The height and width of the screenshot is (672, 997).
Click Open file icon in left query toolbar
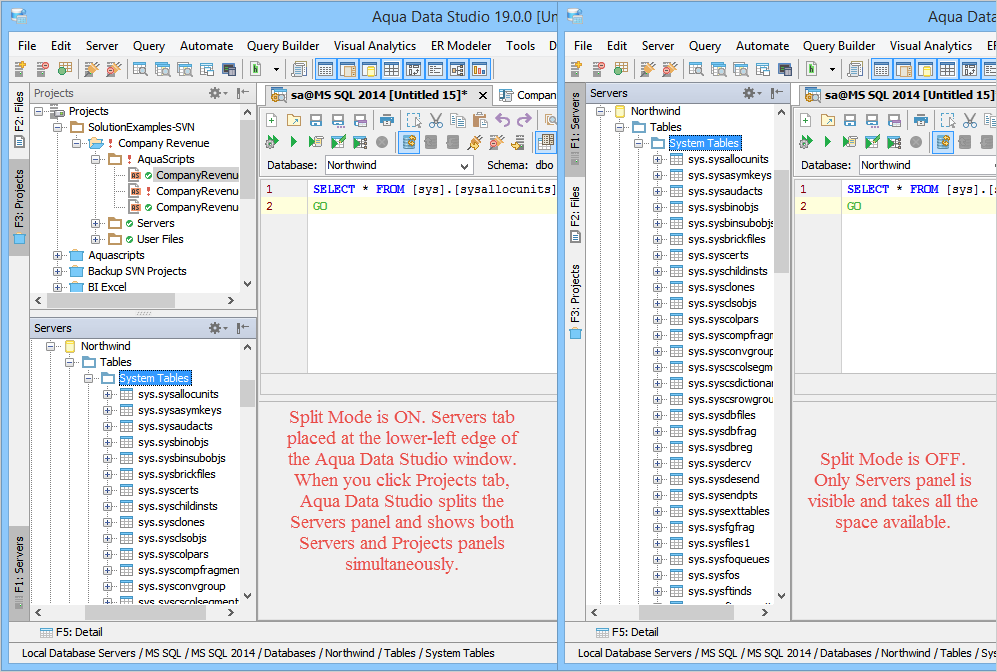pos(294,120)
